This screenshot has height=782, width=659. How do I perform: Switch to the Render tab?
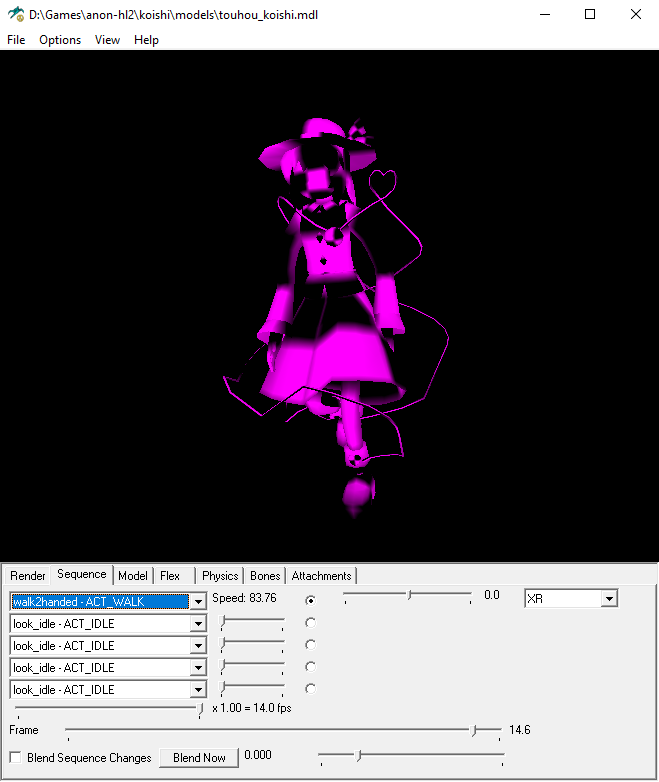click(28, 576)
